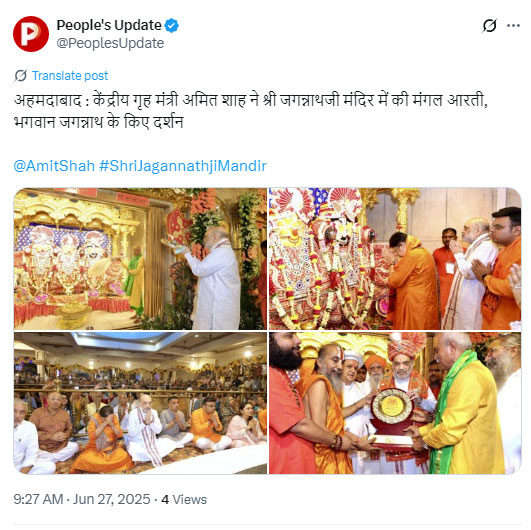Click the @PeoplesUpdate handle
This screenshot has height=530, width=531.
click(x=110, y=43)
